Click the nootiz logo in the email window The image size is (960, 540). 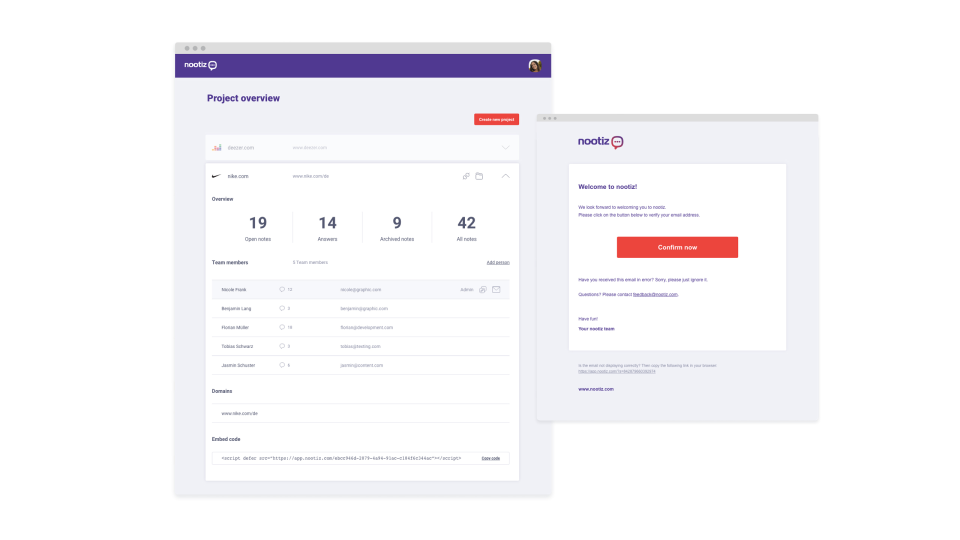[601, 142]
